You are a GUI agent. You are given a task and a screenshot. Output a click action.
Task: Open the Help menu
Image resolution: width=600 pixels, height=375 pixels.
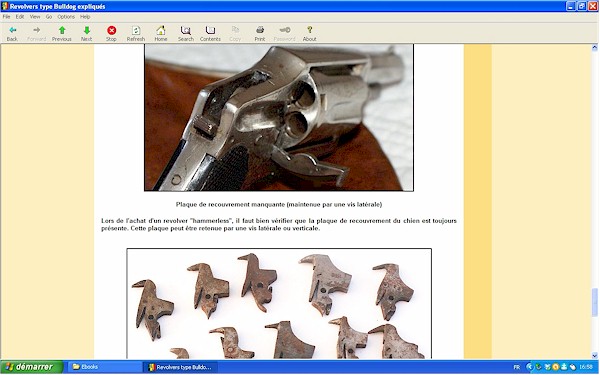(x=85, y=17)
